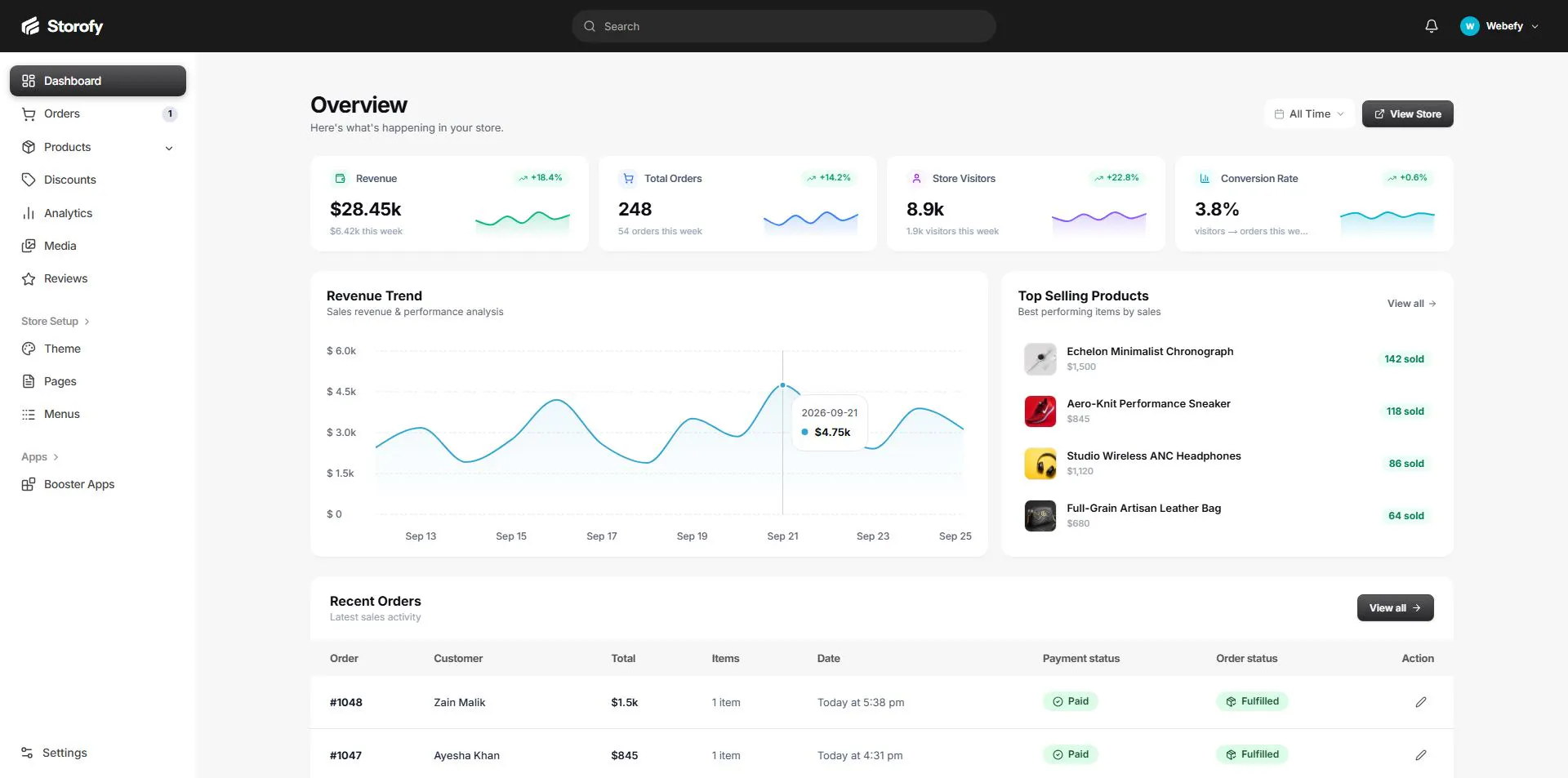Open the Webefy account dropdown arrow
Screen dimensions: 1568x778
(x=1535, y=27)
